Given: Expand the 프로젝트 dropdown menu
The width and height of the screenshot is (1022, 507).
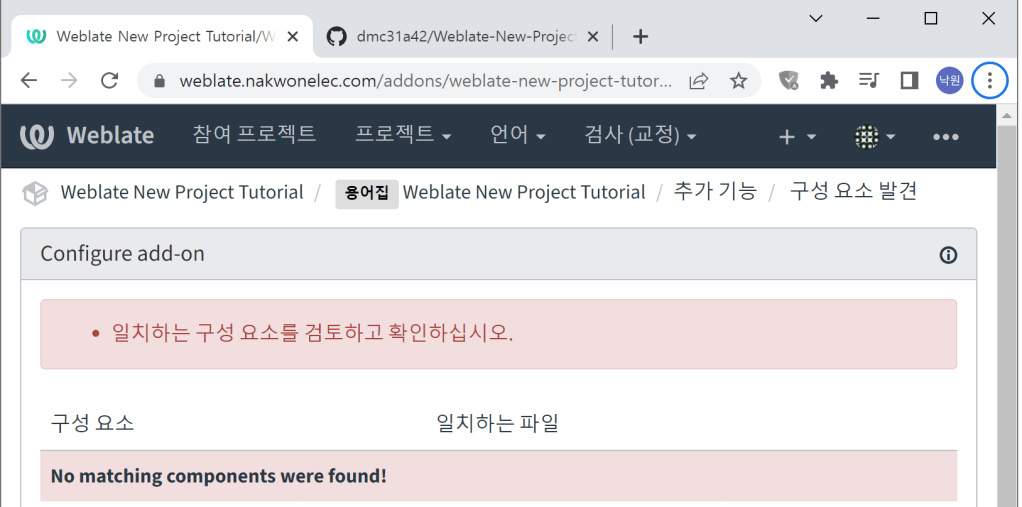Looking at the screenshot, I should (x=403, y=135).
